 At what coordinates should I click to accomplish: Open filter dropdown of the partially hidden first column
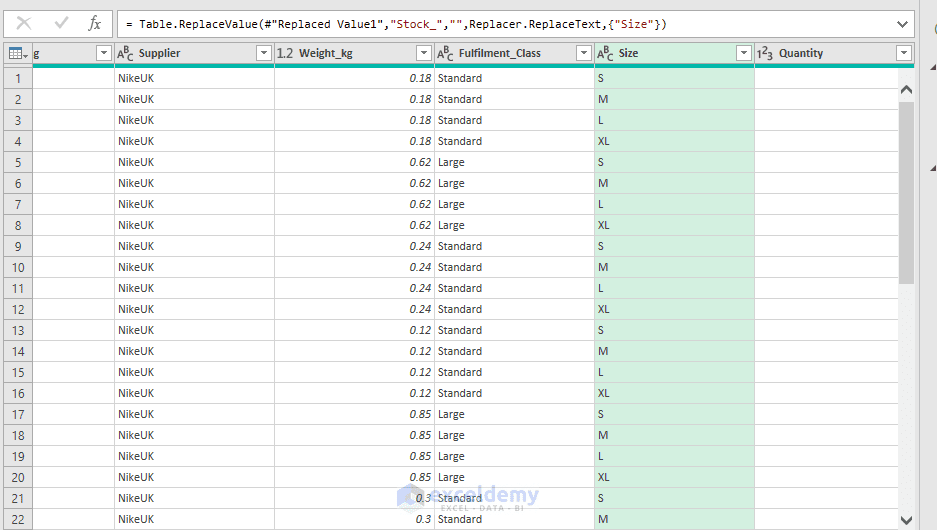tap(103, 53)
